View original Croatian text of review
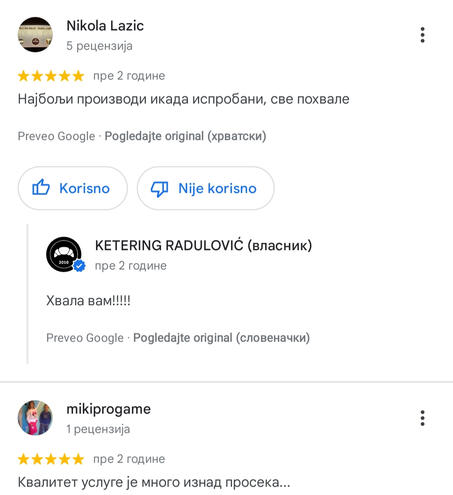 point(185,136)
